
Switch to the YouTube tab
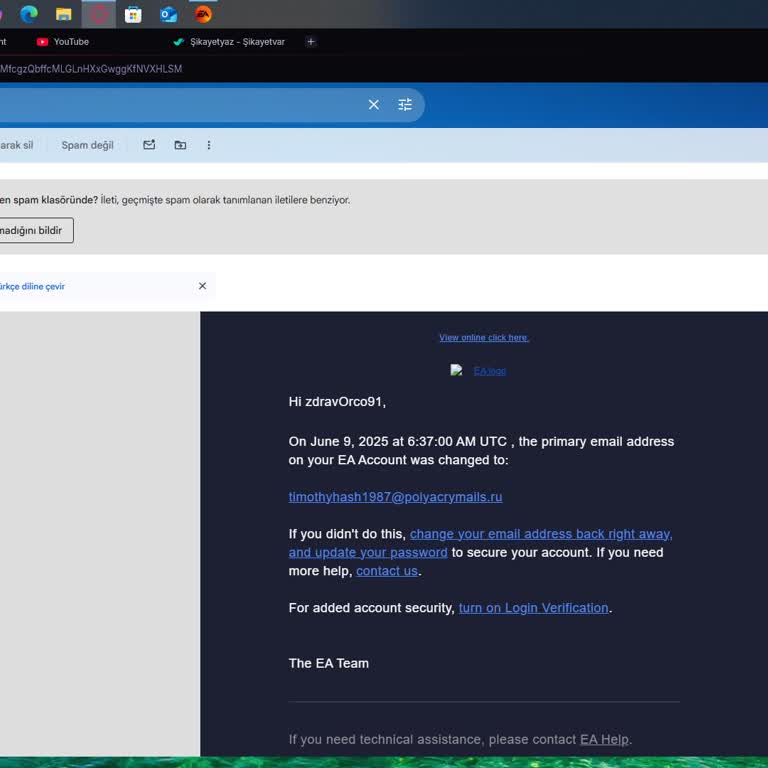coord(63,42)
